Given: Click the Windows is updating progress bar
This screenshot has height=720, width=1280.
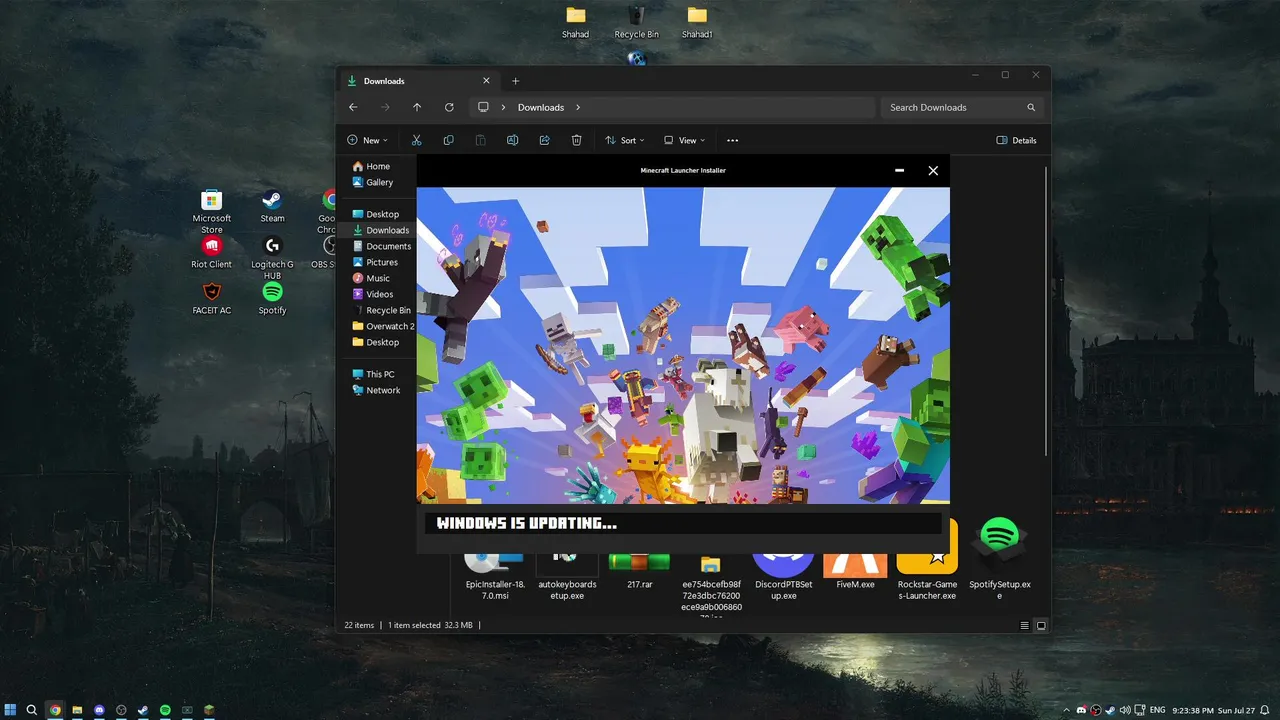Looking at the screenshot, I should click(x=683, y=523).
